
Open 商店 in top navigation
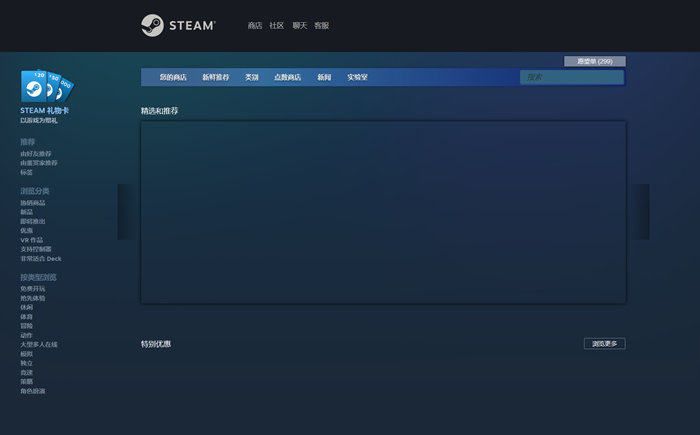[x=255, y=26]
